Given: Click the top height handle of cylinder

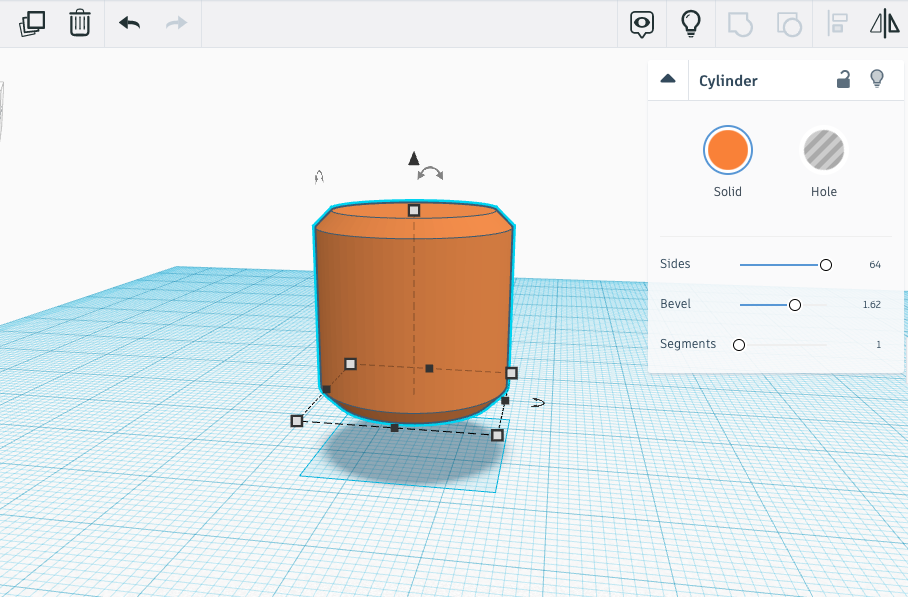Looking at the screenshot, I should pos(414,210).
